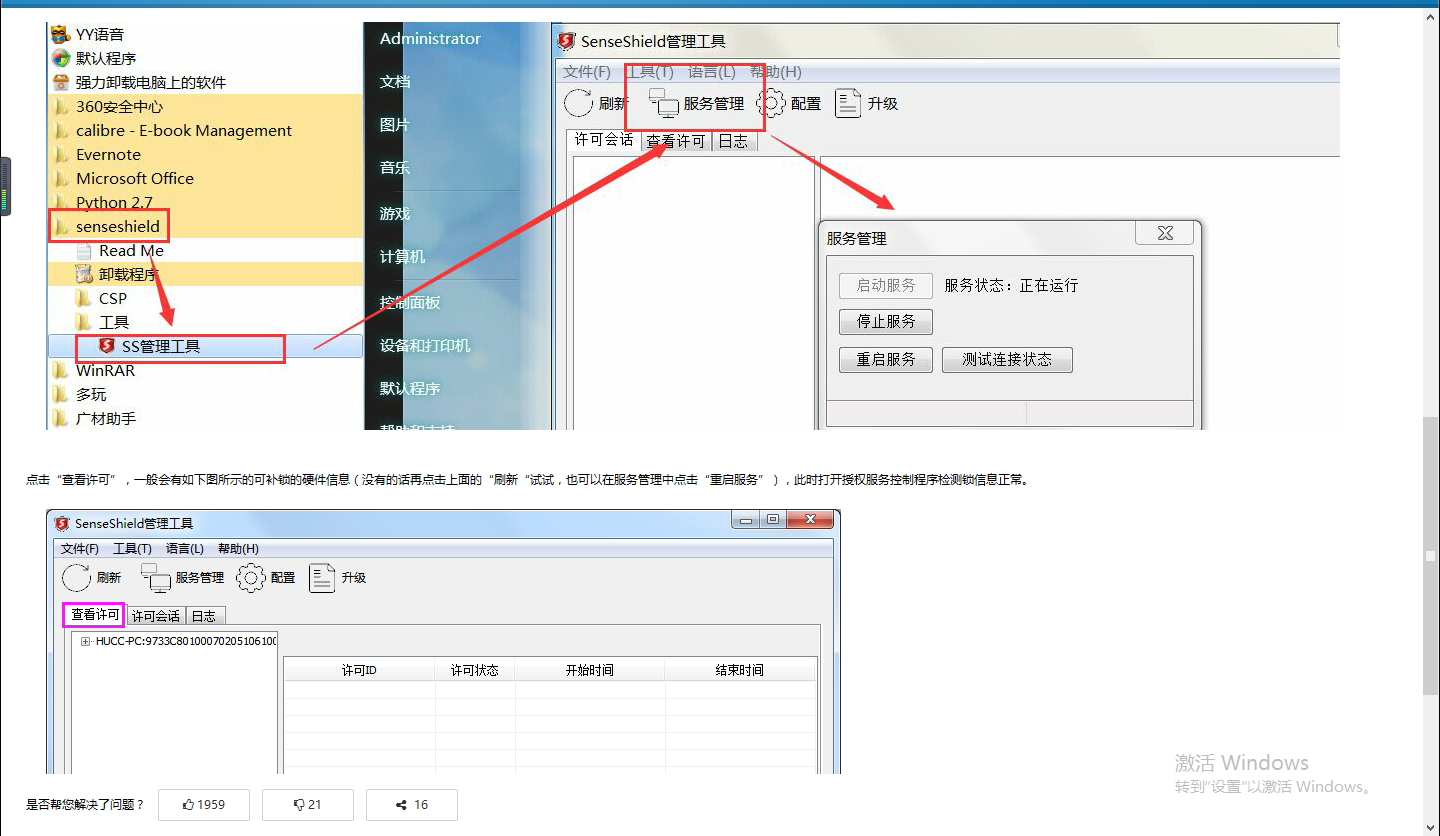Open 服务管理 in the upper SenseShield window toolbar

click(x=696, y=103)
